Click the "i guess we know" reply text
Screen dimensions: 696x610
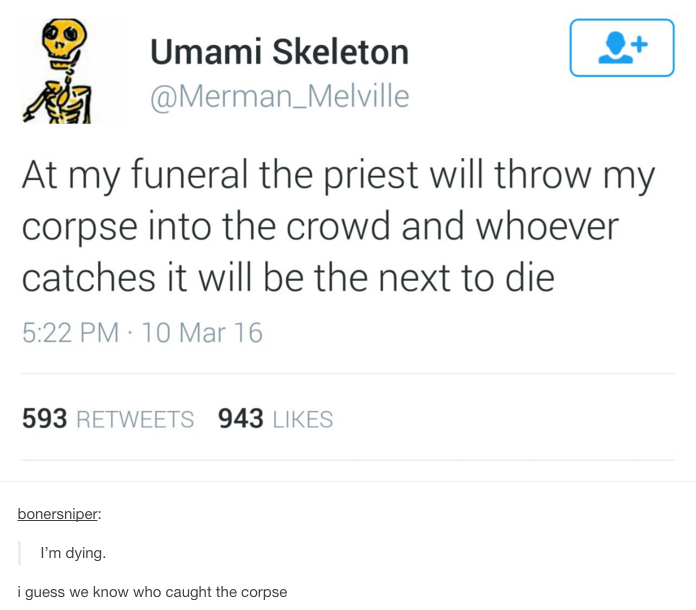point(152,592)
